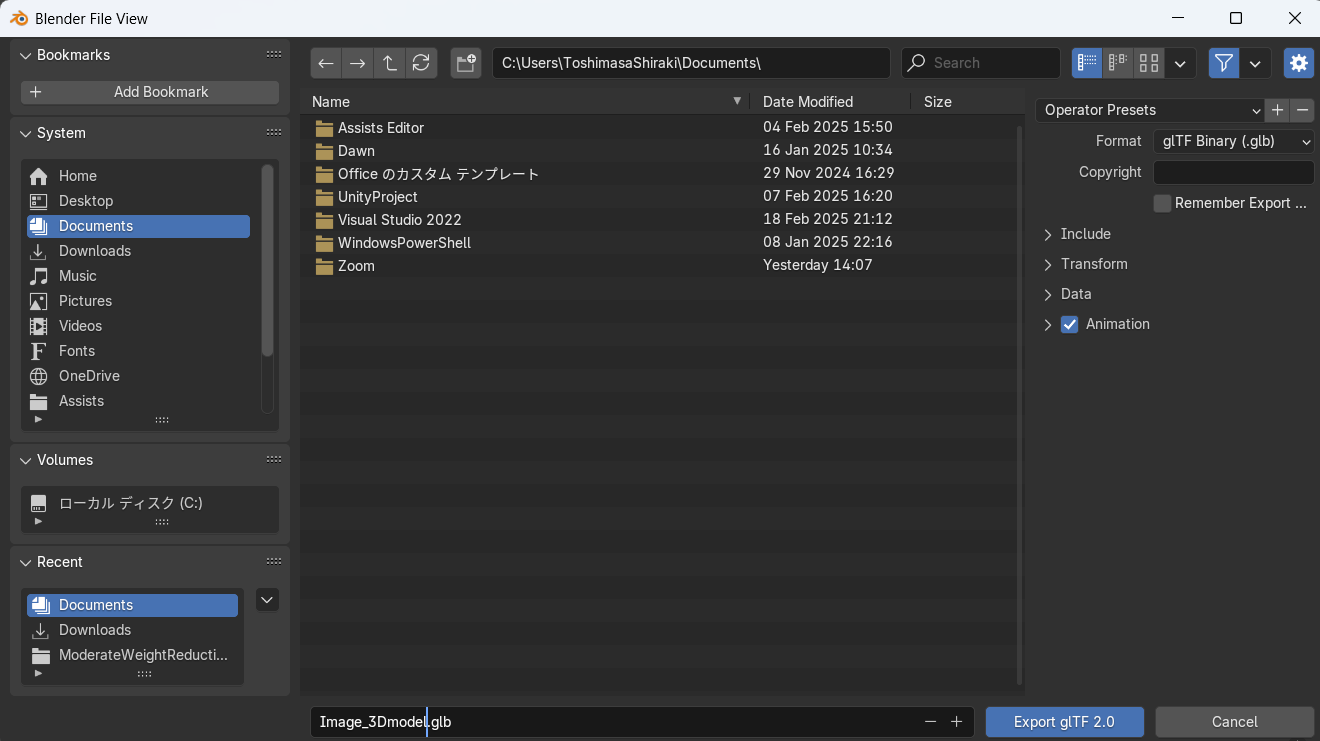Toggle file filter funnel icon

[1223, 63]
